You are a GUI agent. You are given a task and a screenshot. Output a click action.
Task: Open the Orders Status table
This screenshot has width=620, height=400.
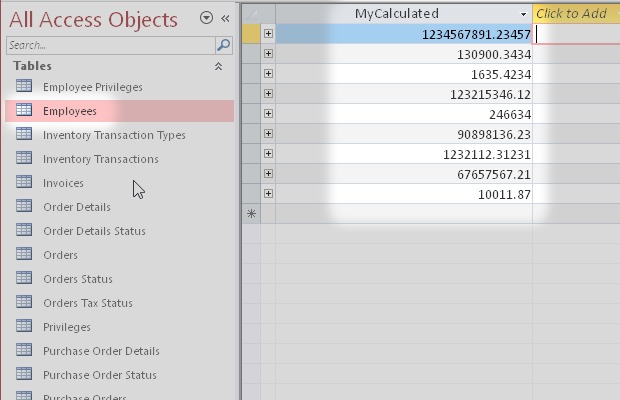click(x=77, y=279)
